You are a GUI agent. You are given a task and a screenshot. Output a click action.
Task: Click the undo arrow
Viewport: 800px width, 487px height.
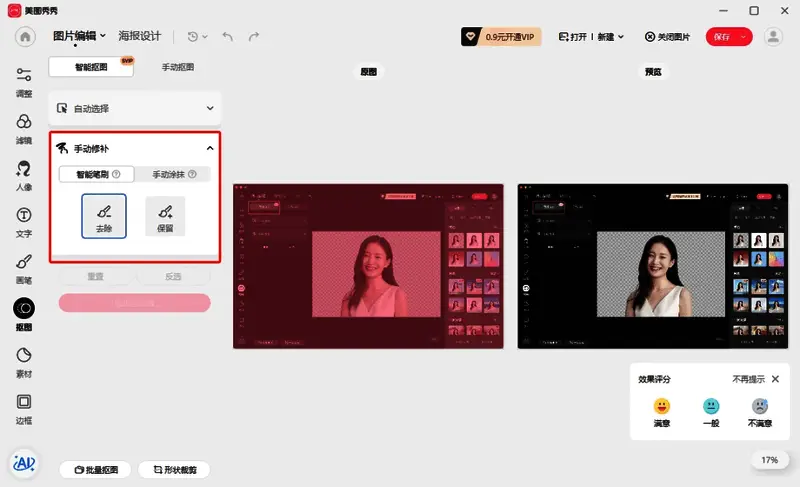[x=228, y=36]
